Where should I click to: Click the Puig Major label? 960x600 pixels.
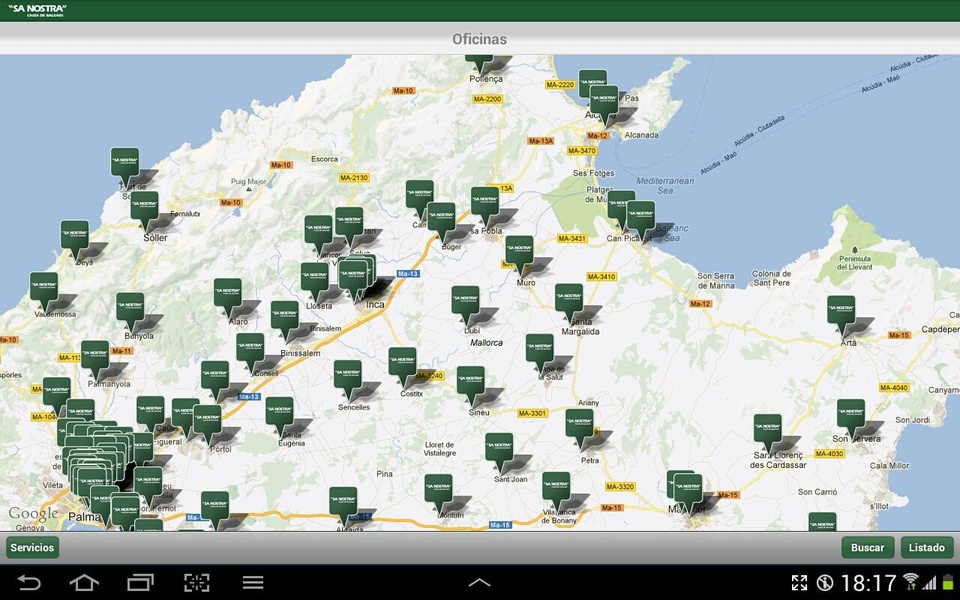pyautogui.click(x=249, y=182)
